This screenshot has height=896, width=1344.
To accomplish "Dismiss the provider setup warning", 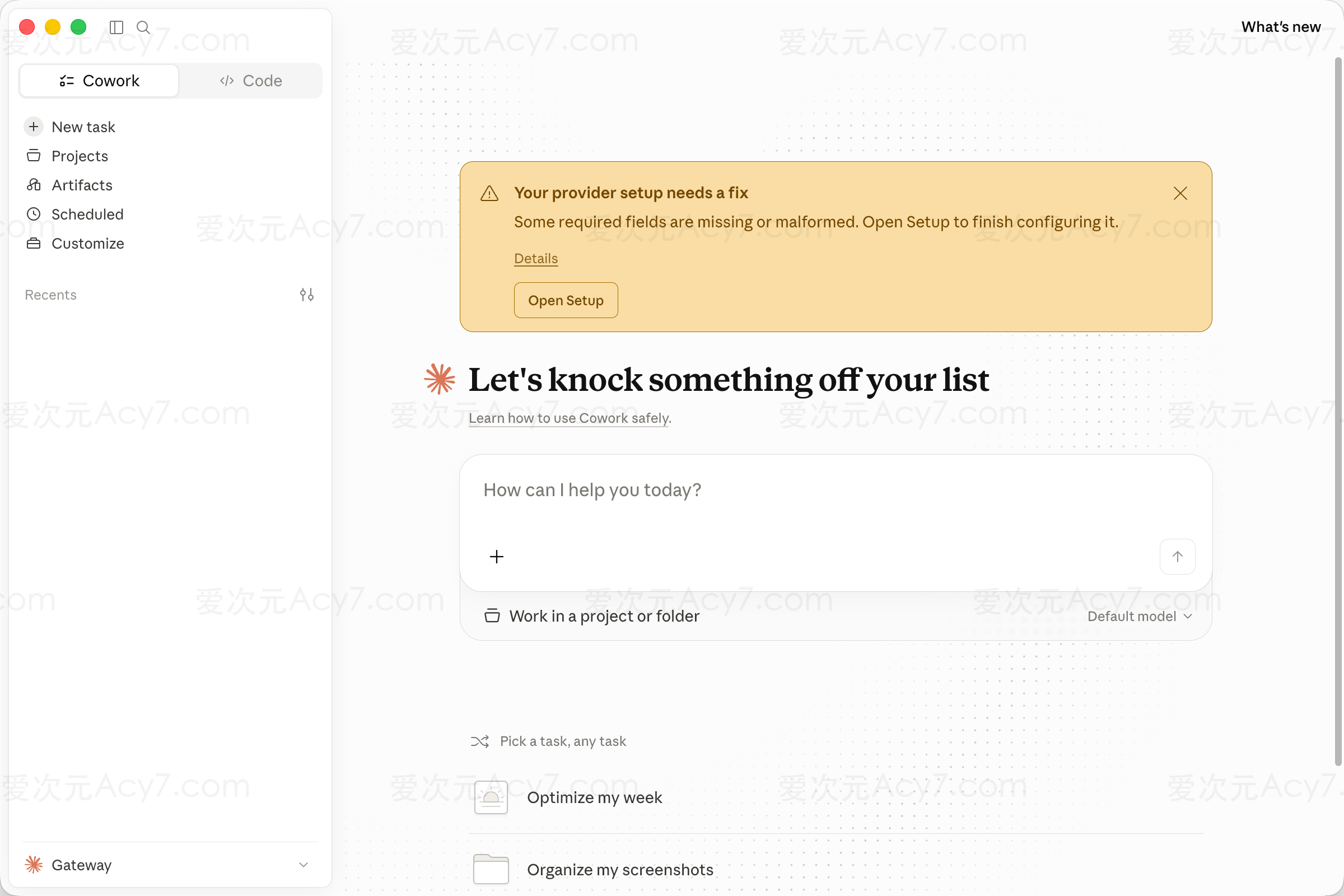I will tap(1180, 194).
